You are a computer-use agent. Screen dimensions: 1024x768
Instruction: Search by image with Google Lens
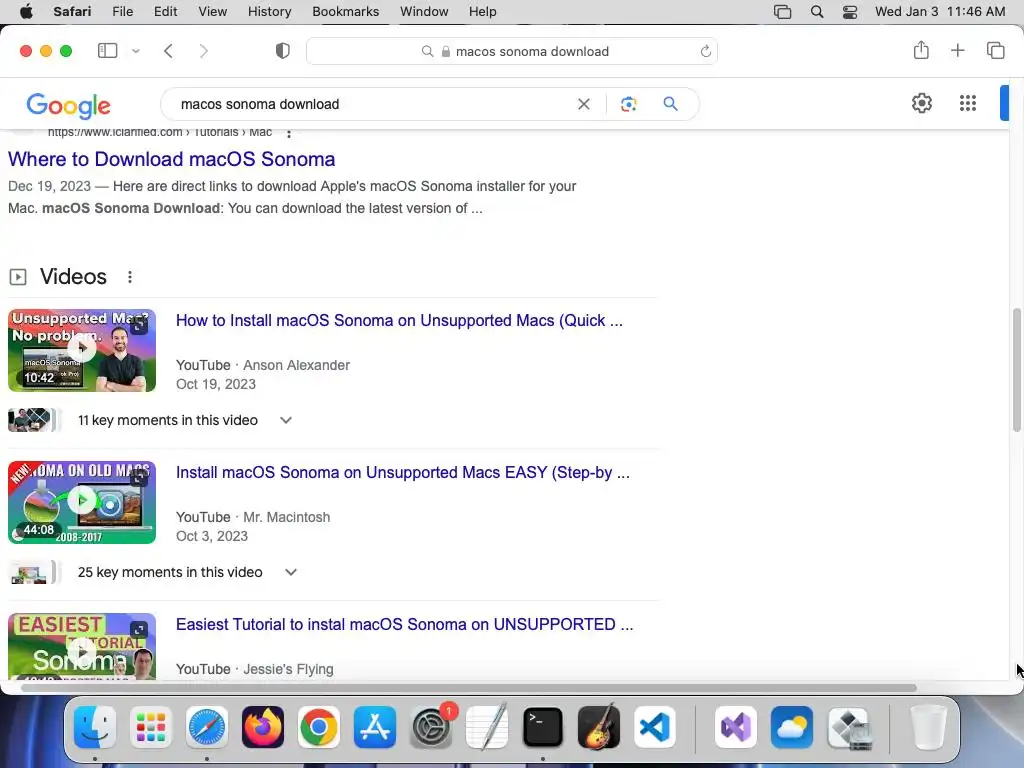point(628,104)
